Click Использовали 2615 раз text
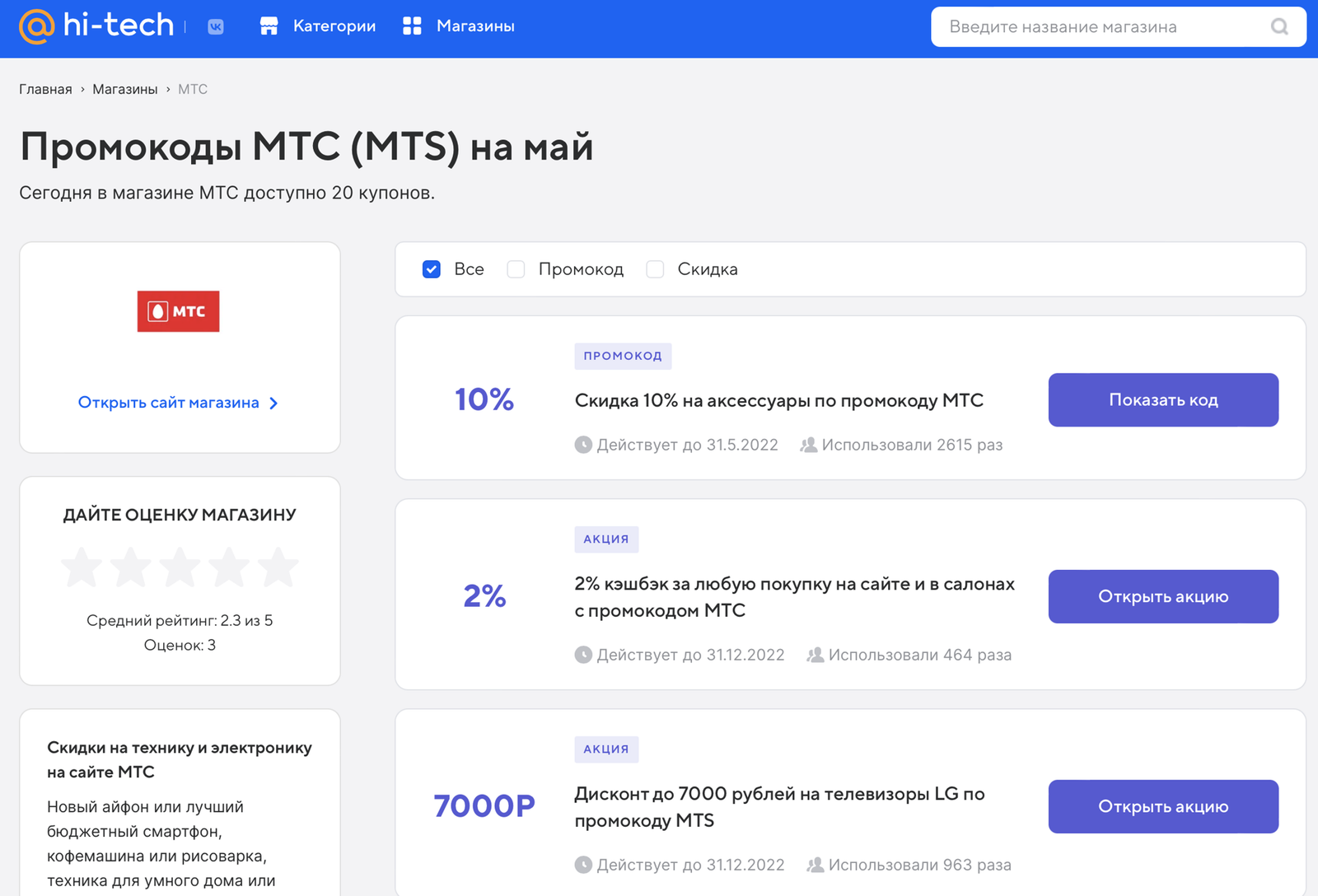The height and width of the screenshot is (896, 1318). coord(912,445)
